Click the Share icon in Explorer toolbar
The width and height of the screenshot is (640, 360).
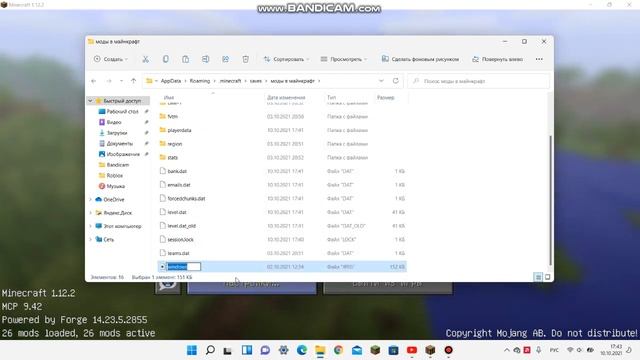(225, 59)
